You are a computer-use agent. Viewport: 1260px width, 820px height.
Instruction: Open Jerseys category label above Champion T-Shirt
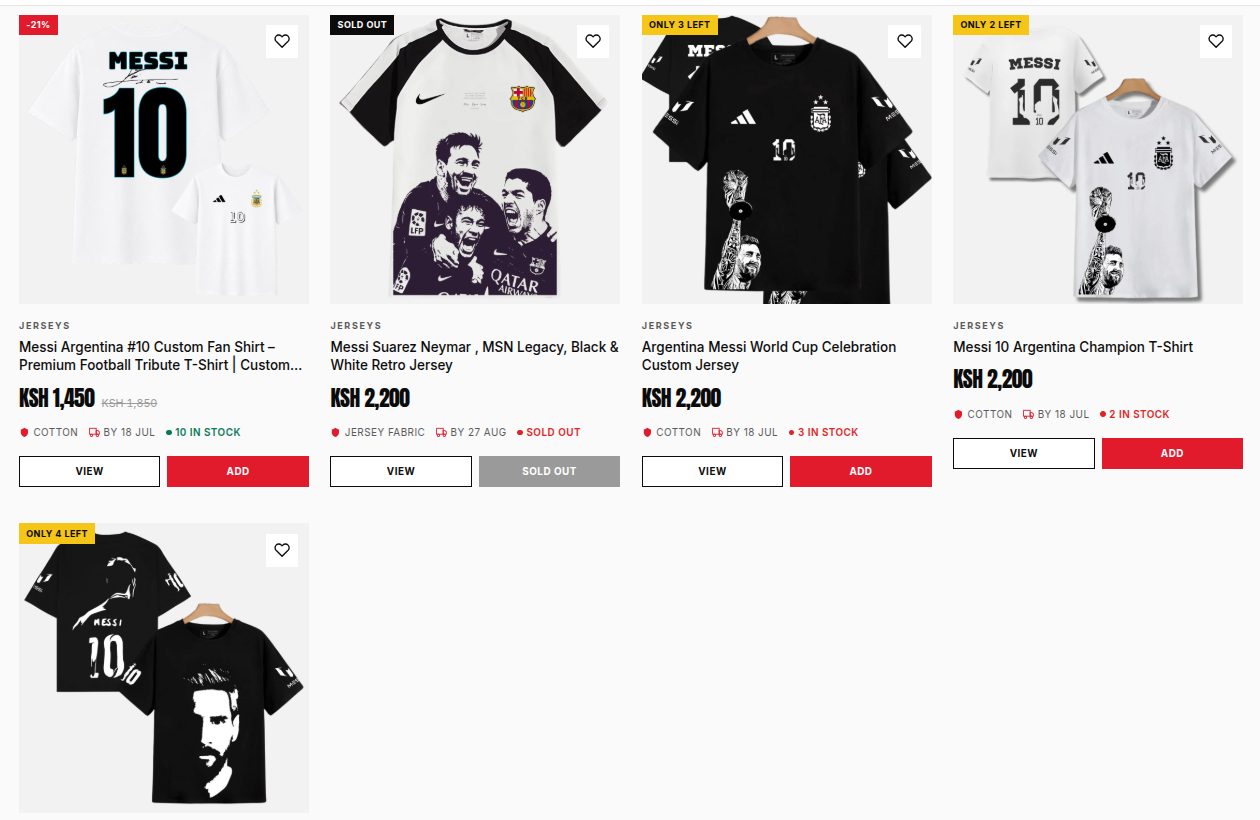pos(977,325)
